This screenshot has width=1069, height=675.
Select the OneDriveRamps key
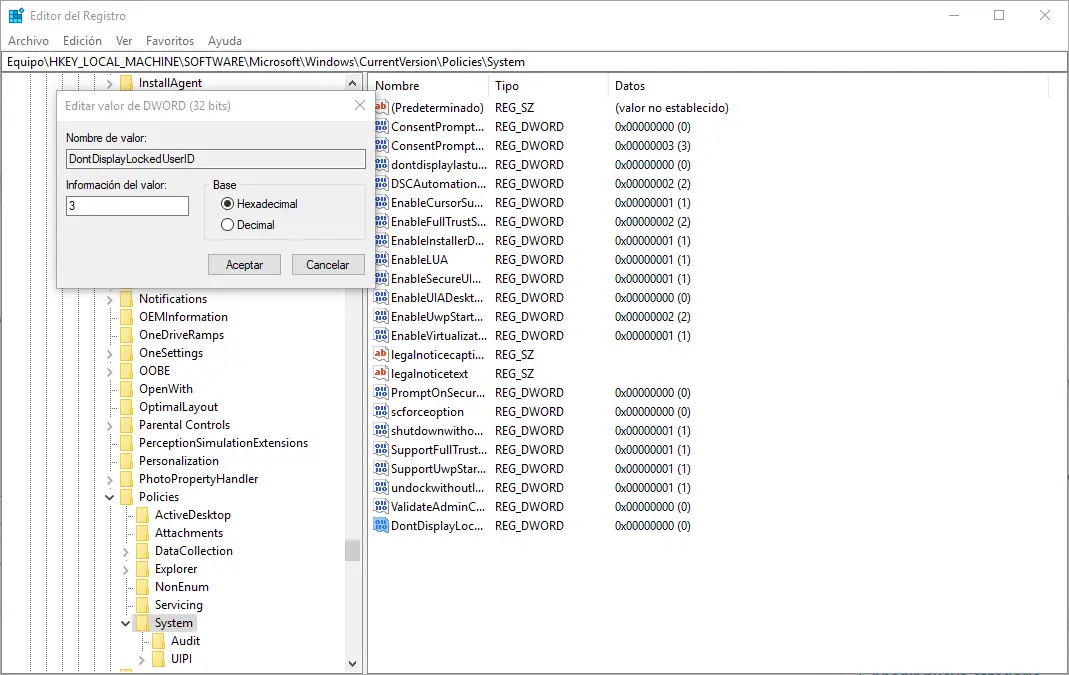tap(181, 335)
